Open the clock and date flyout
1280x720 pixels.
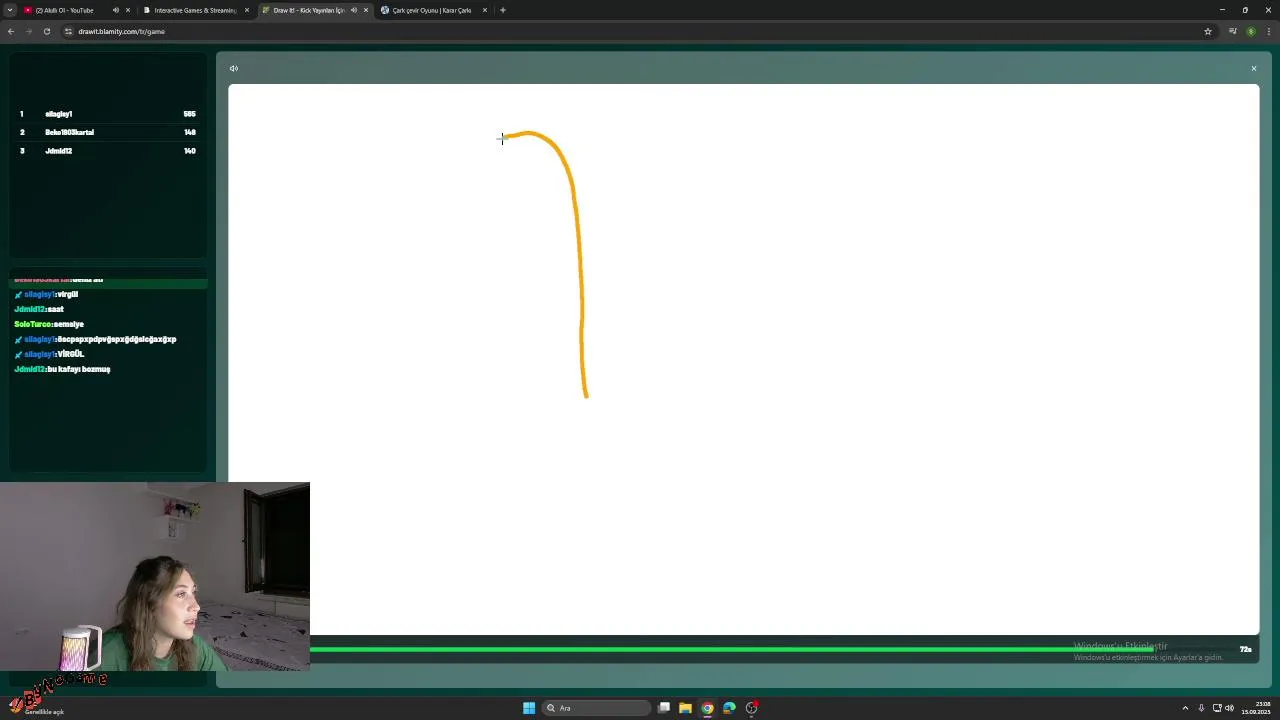(1256, 708)
